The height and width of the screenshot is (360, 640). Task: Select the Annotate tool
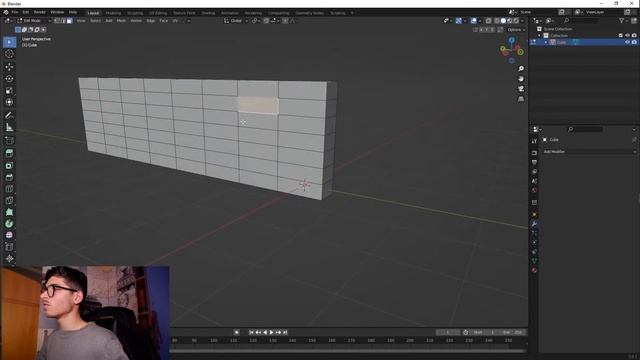(x=9, y=116)
